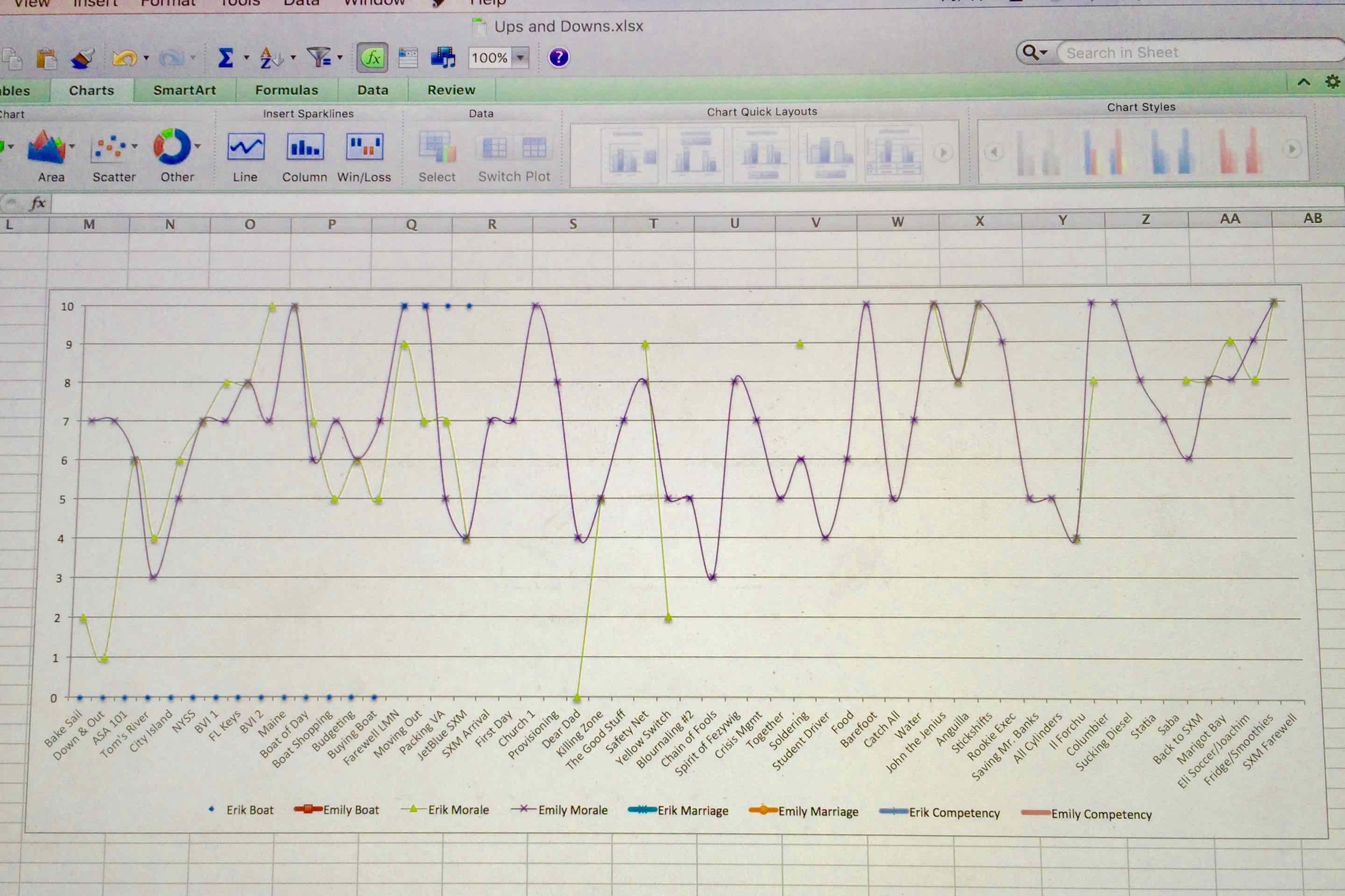1345x896 pixels.
Task: Collapse the ribbon with the chevron
Action: tap(1304, 82)
